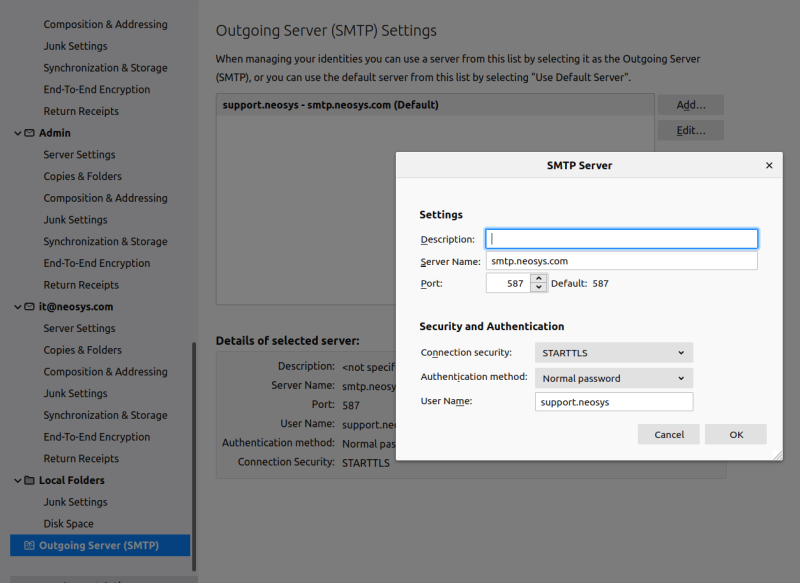The height and width of the screenshot is (583, 800).
Task: Open Junk Settings under Local Folders
Action: [x=76, y=502]
